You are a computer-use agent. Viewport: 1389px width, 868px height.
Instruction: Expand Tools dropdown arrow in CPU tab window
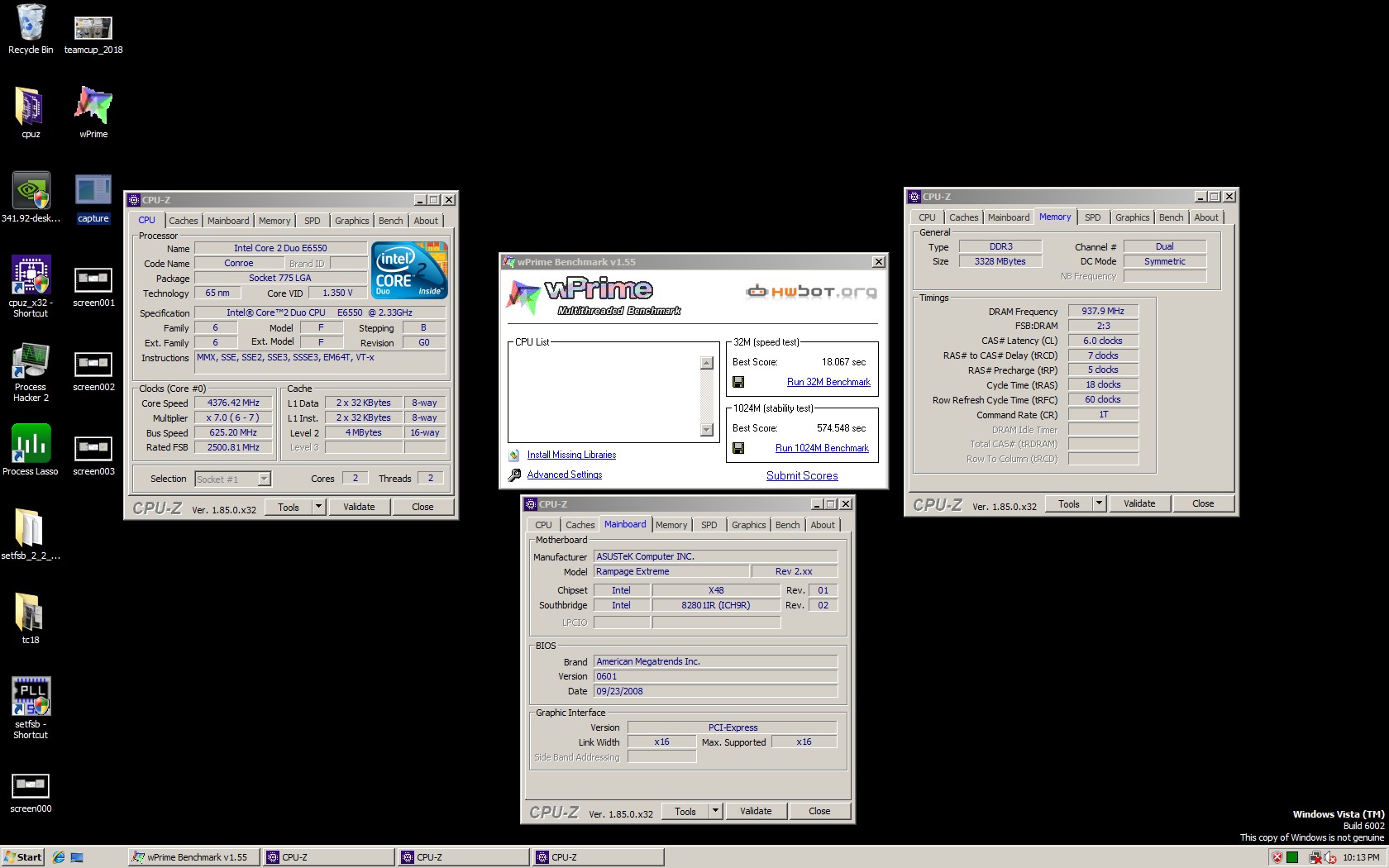(x=318, y=508)
